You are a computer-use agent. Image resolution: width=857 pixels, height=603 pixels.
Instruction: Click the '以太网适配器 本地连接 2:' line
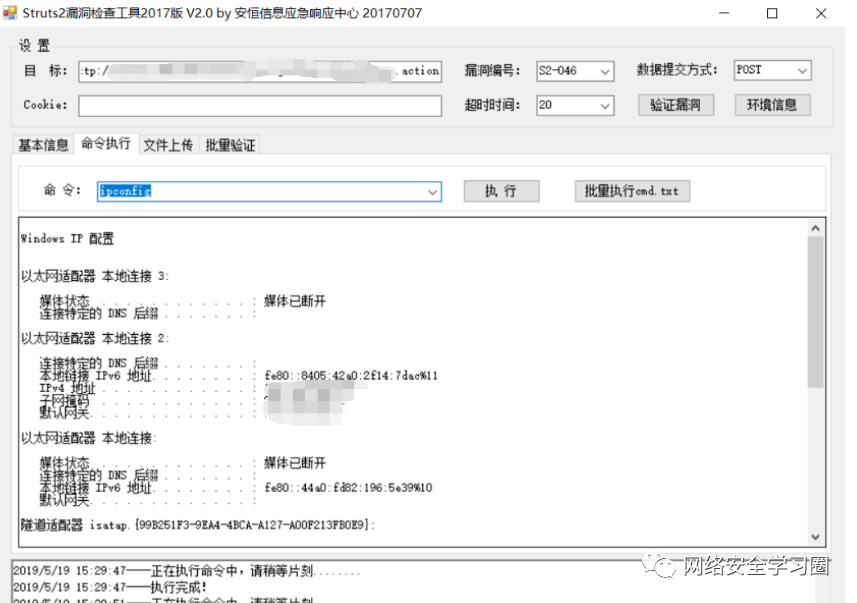click(95, 338)
